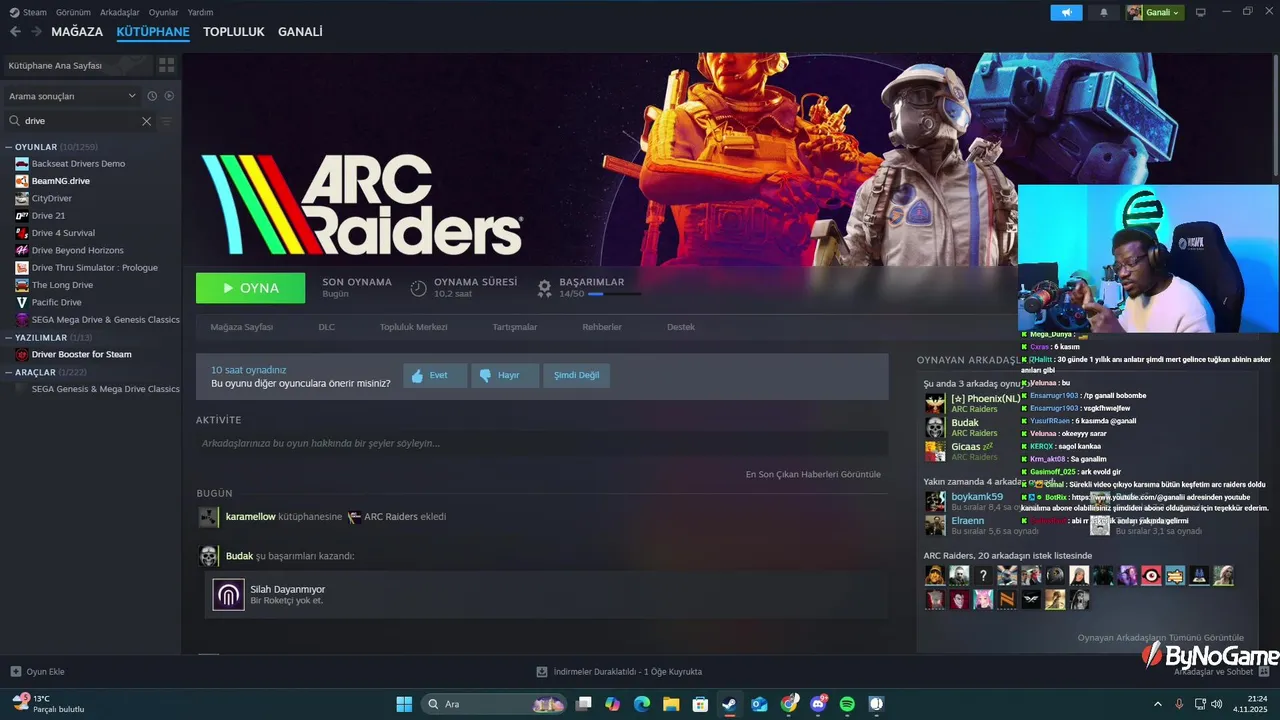Screen dimensions: 1280x720
Task: Open the MAĞAZA tab
Action: [77, 32]
